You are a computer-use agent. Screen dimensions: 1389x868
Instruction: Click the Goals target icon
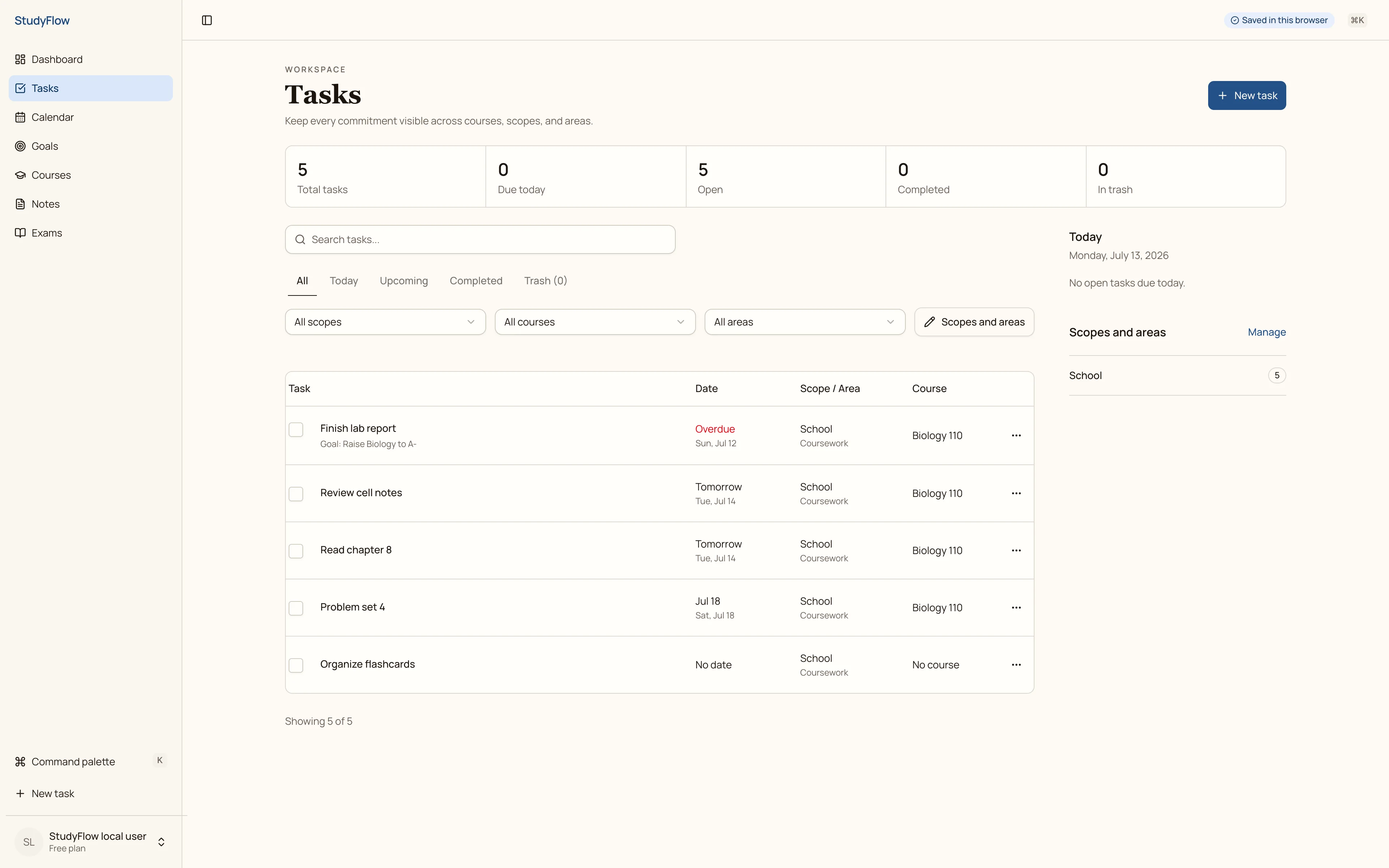click(20, 146)
